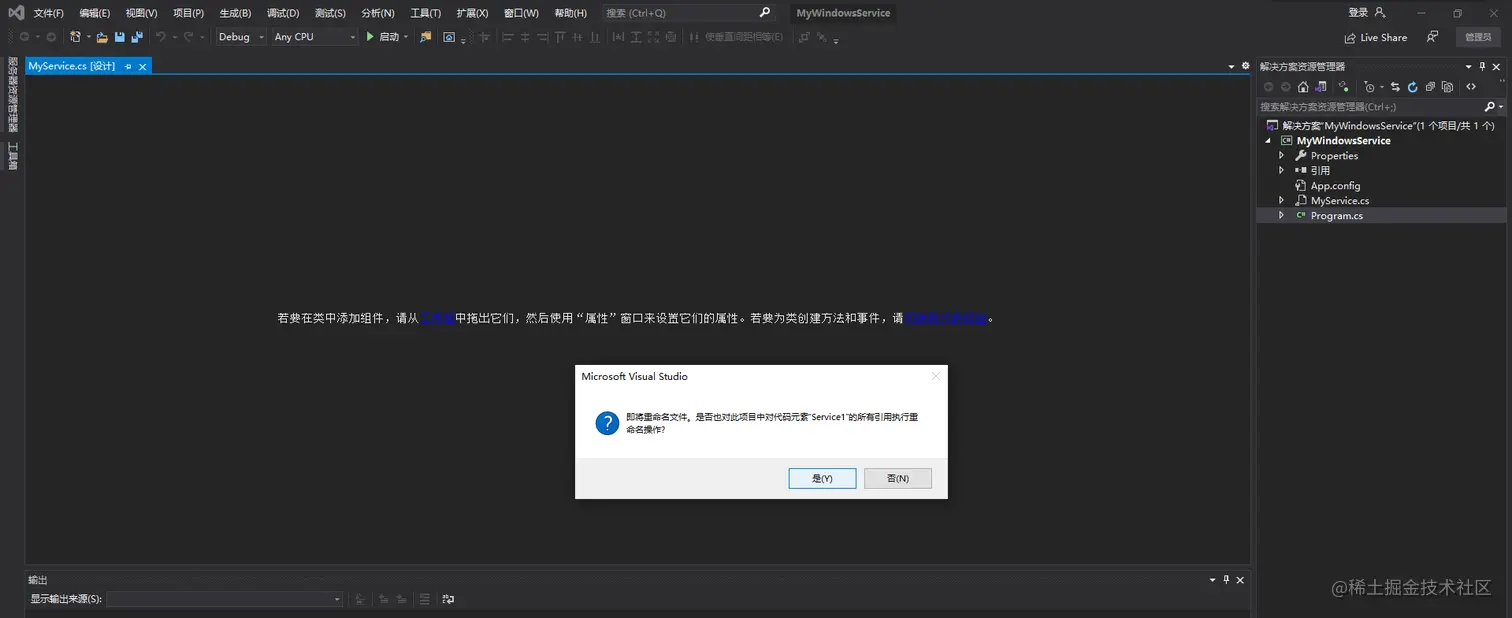Click the 登录 sign-in link
The height and width of the screenshot is (618, 1512).
[x=1358, y=12]
